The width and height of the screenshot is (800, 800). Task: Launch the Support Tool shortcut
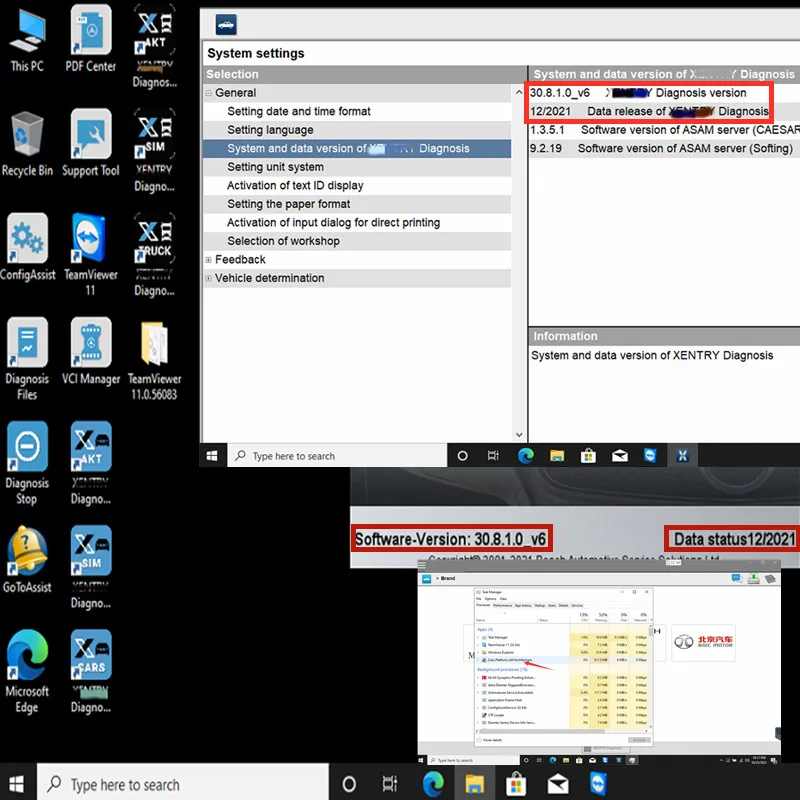[91, 144]
